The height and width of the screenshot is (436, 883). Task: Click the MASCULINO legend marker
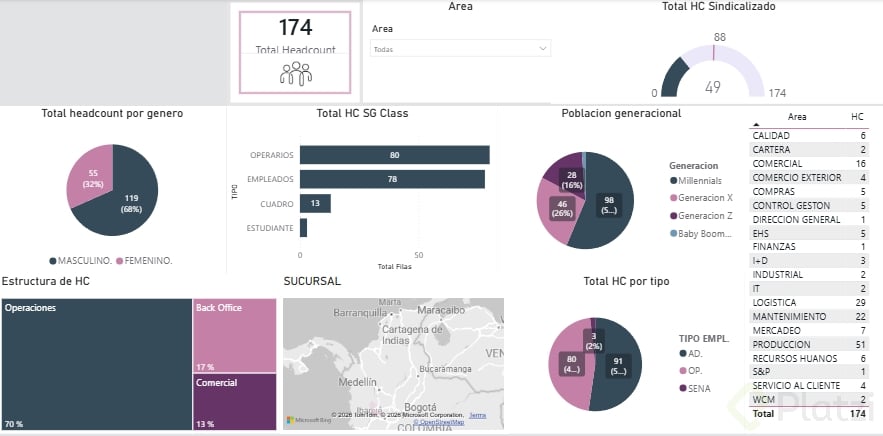tap(53, 261)
